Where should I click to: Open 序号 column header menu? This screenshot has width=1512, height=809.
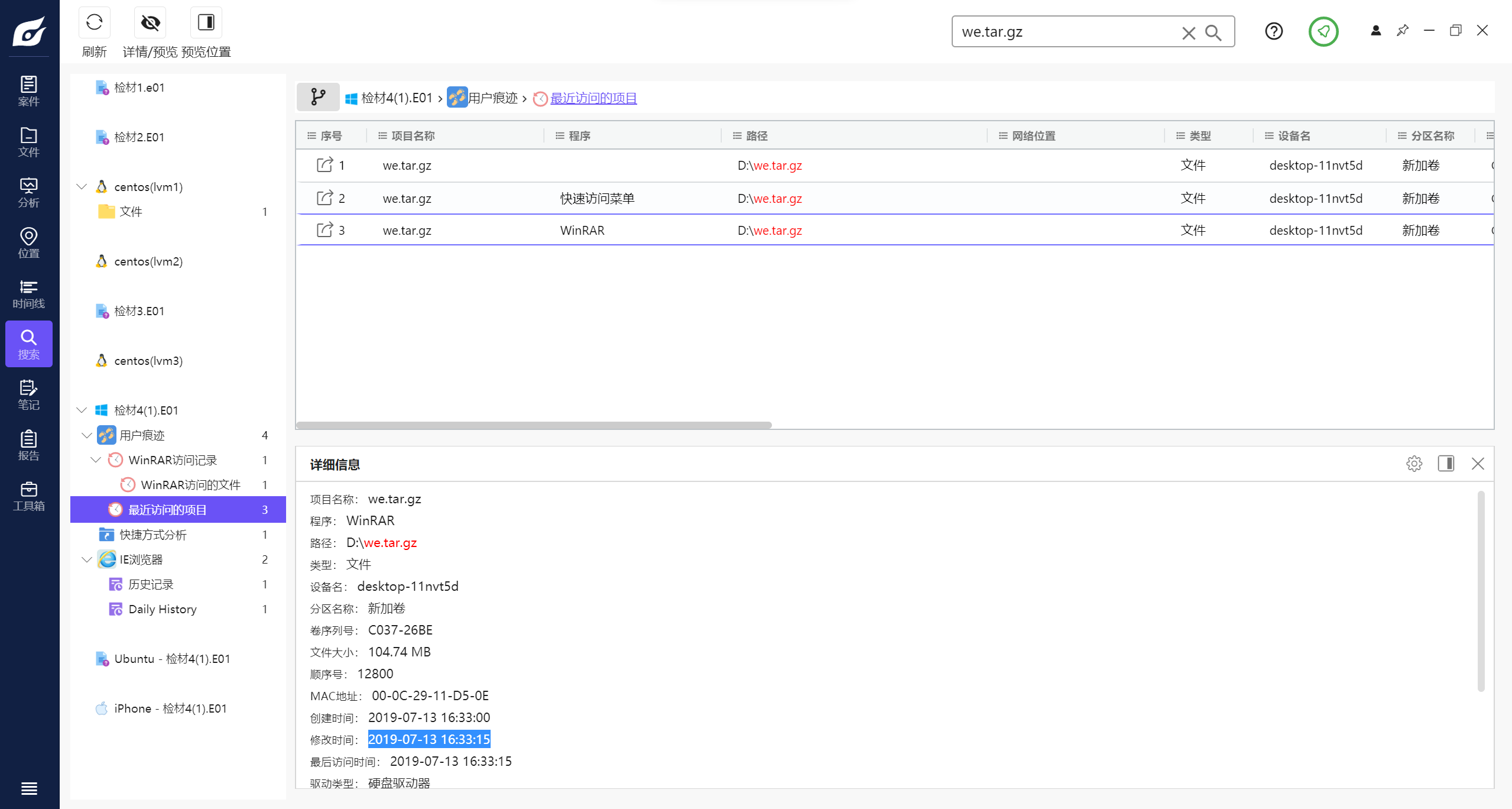click(312, 136)
